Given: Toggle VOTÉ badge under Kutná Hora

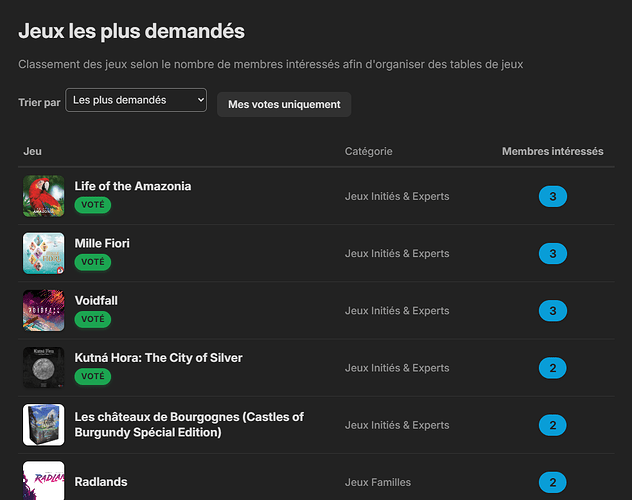Looking at the screenshot, I should (x=93, y=376).
